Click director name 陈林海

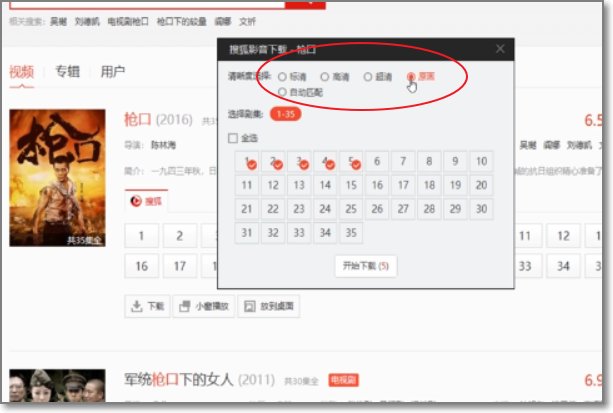[163, 145]
